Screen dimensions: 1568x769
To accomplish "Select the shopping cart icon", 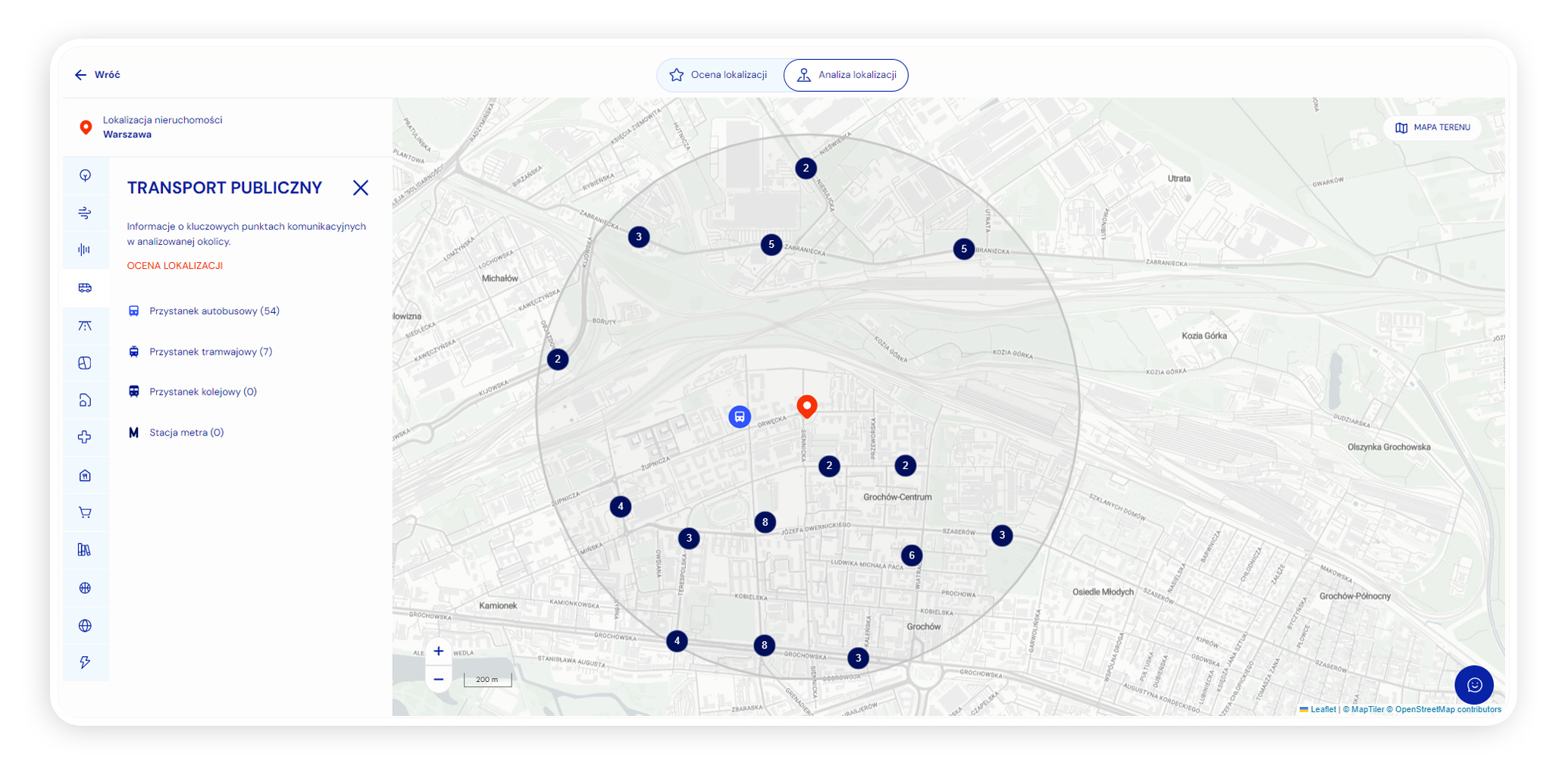I will [x=85, y=513].
